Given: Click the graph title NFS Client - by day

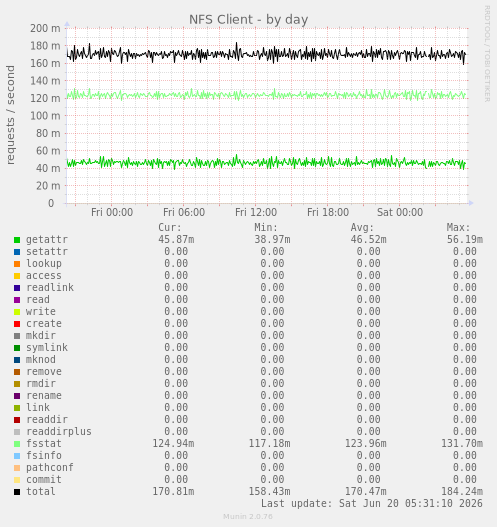Looking at the screenshot, I should point(248,19).
